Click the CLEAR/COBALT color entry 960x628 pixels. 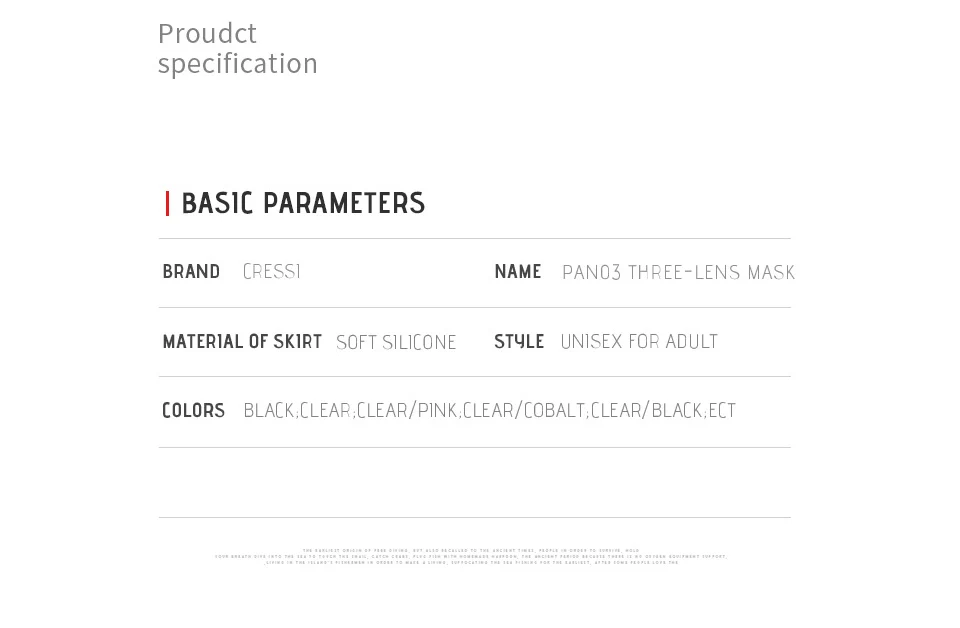pyautogui.click(x=524, y=411)
